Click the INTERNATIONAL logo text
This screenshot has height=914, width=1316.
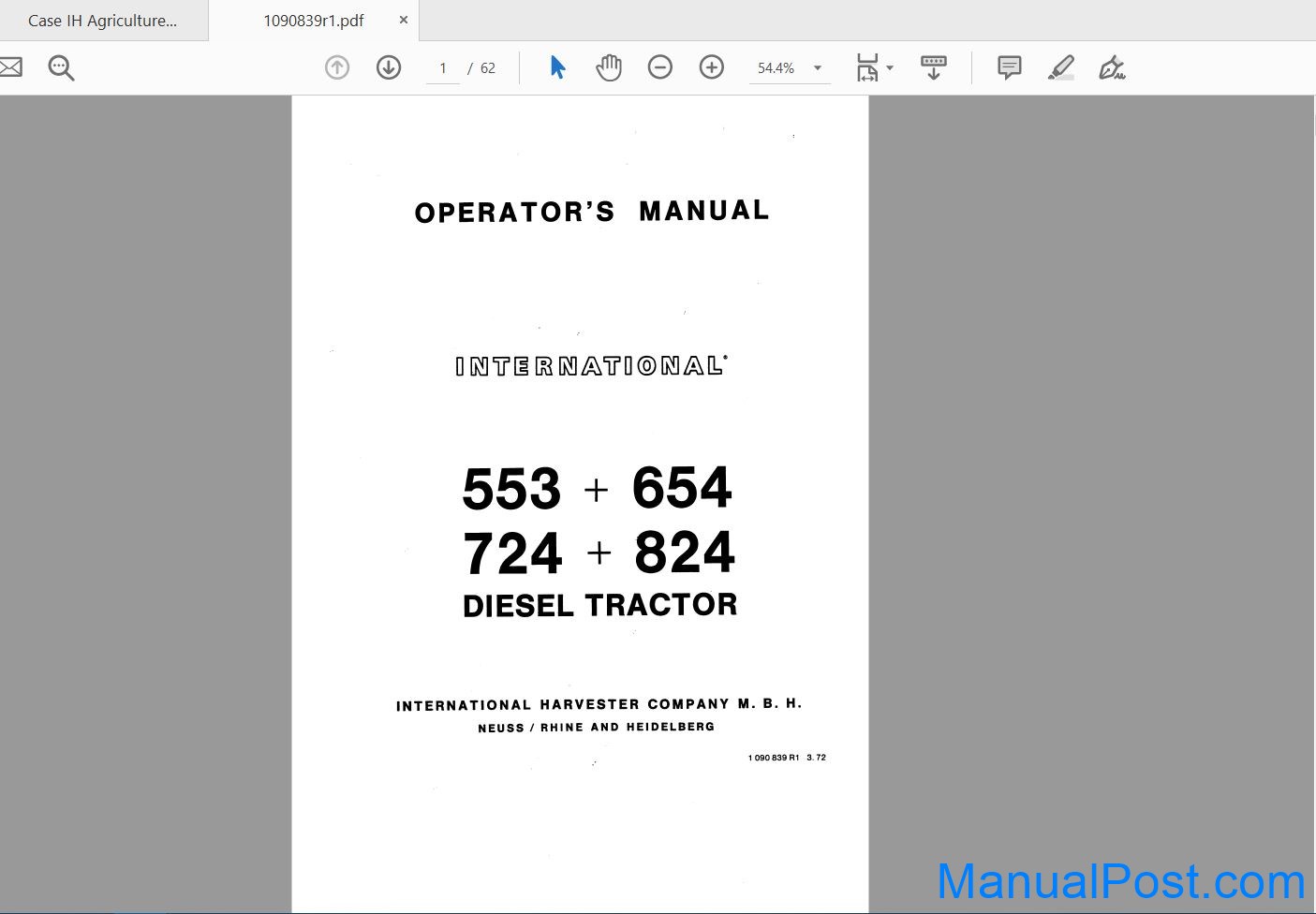(591, 366)
